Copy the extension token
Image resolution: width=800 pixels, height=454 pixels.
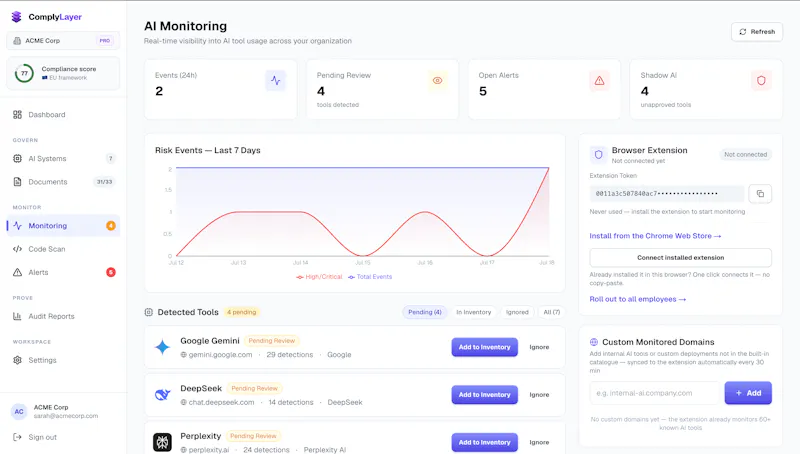[x=760, y=194]
